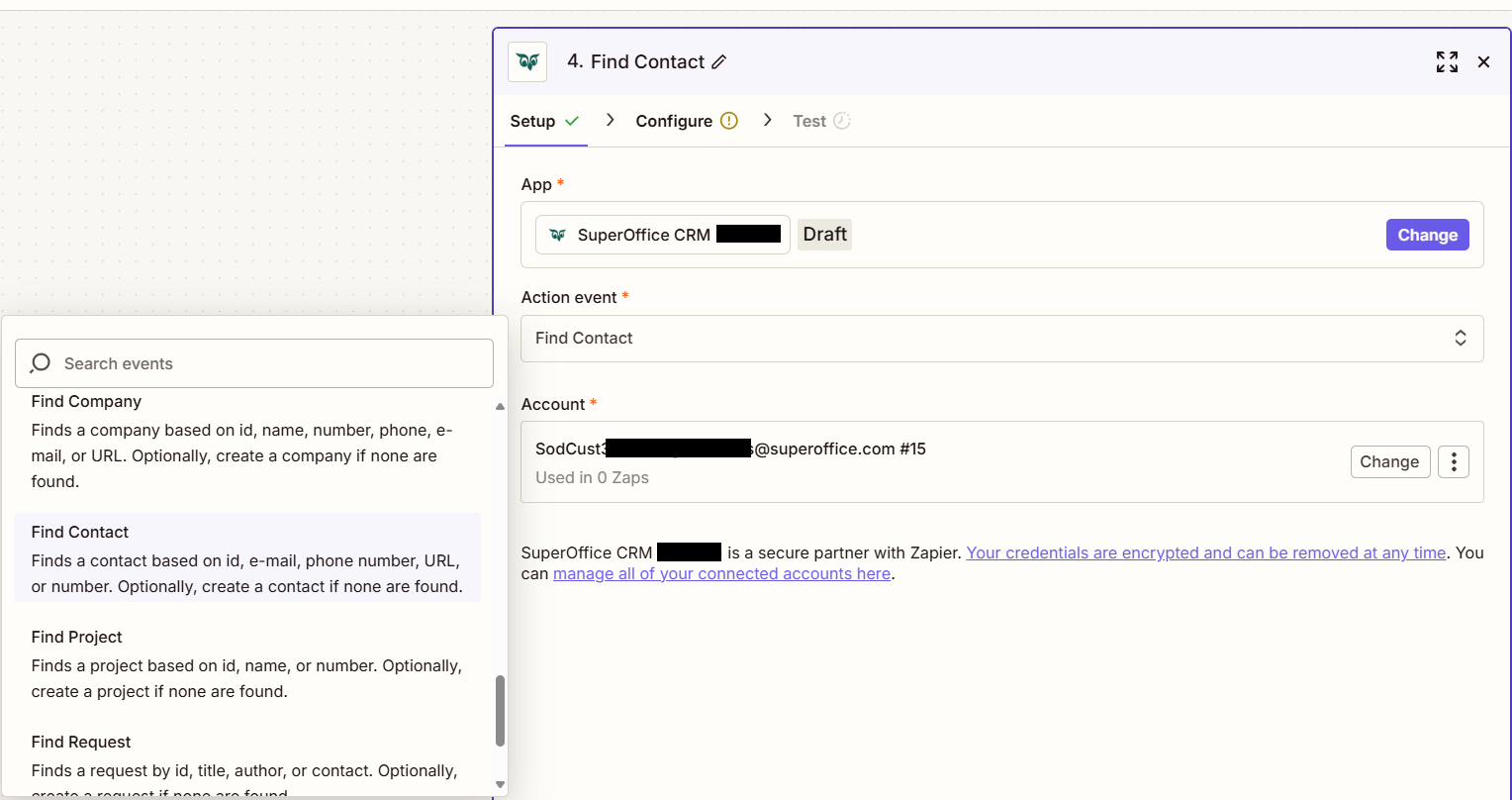The height and width of the screenshot is (800, 1512).
Task: Select Find Project from the events list
Action: pos(247,663)
